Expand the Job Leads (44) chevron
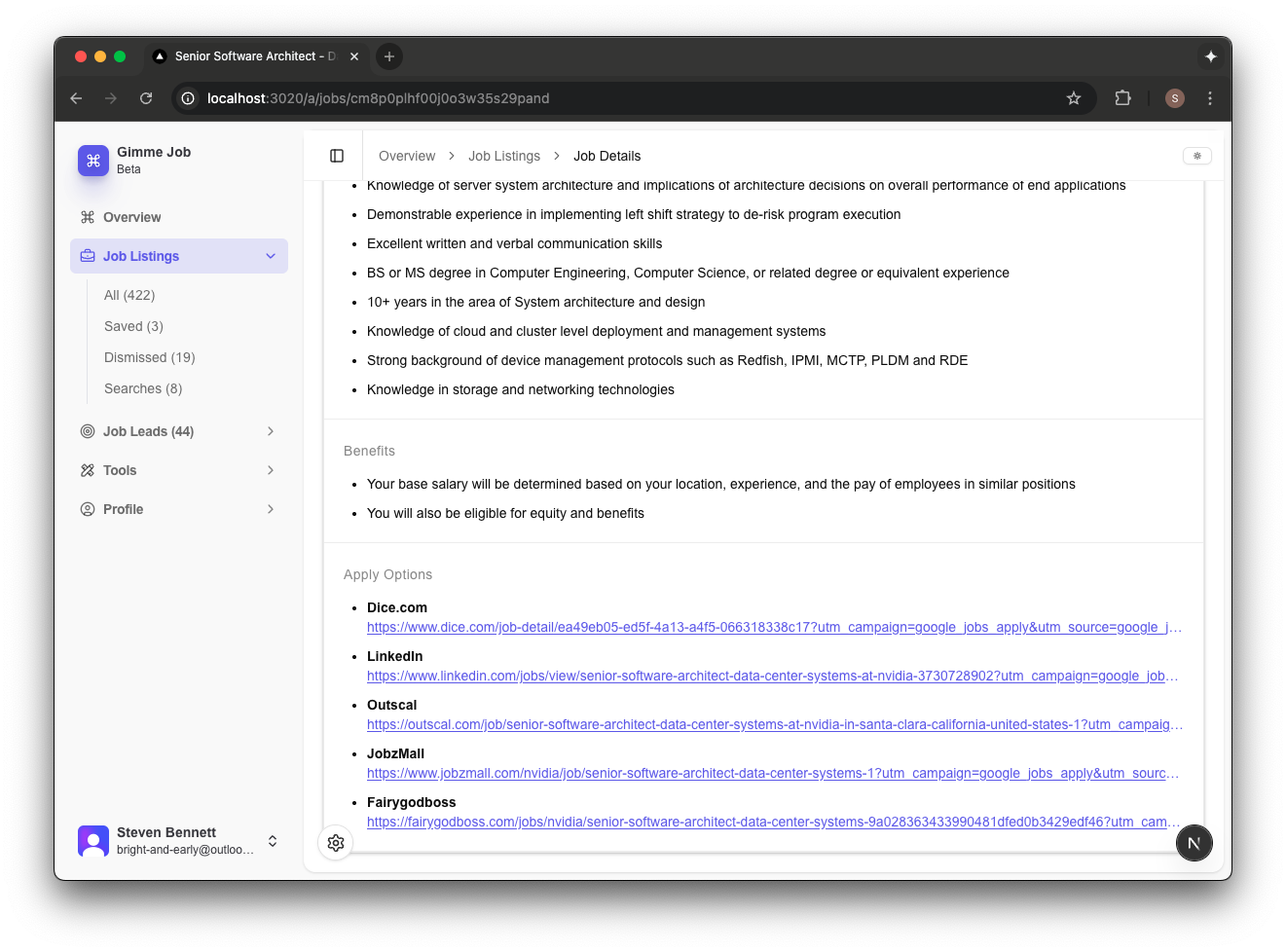1286x952 pixels. coord(271,431)
